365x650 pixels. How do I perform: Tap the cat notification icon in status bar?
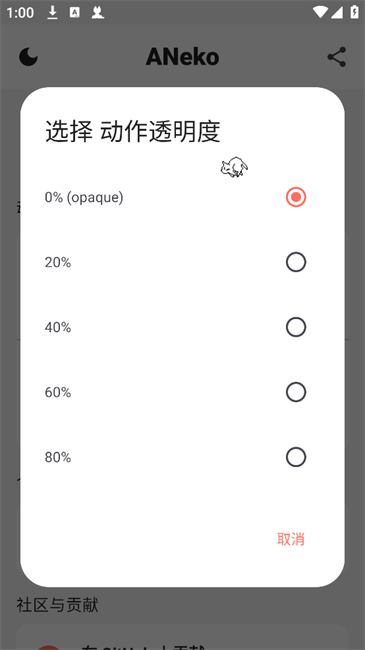pos(97,13)
